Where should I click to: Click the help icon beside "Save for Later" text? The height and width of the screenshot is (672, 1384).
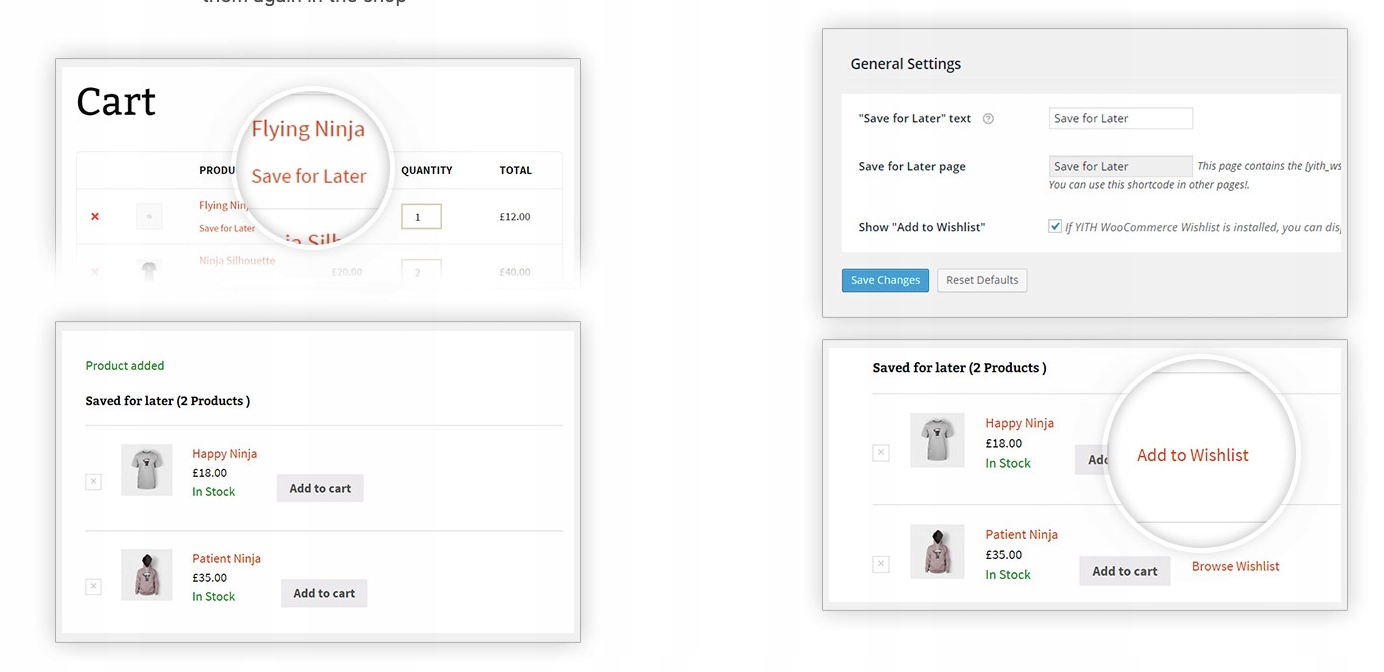coord(988,118)
